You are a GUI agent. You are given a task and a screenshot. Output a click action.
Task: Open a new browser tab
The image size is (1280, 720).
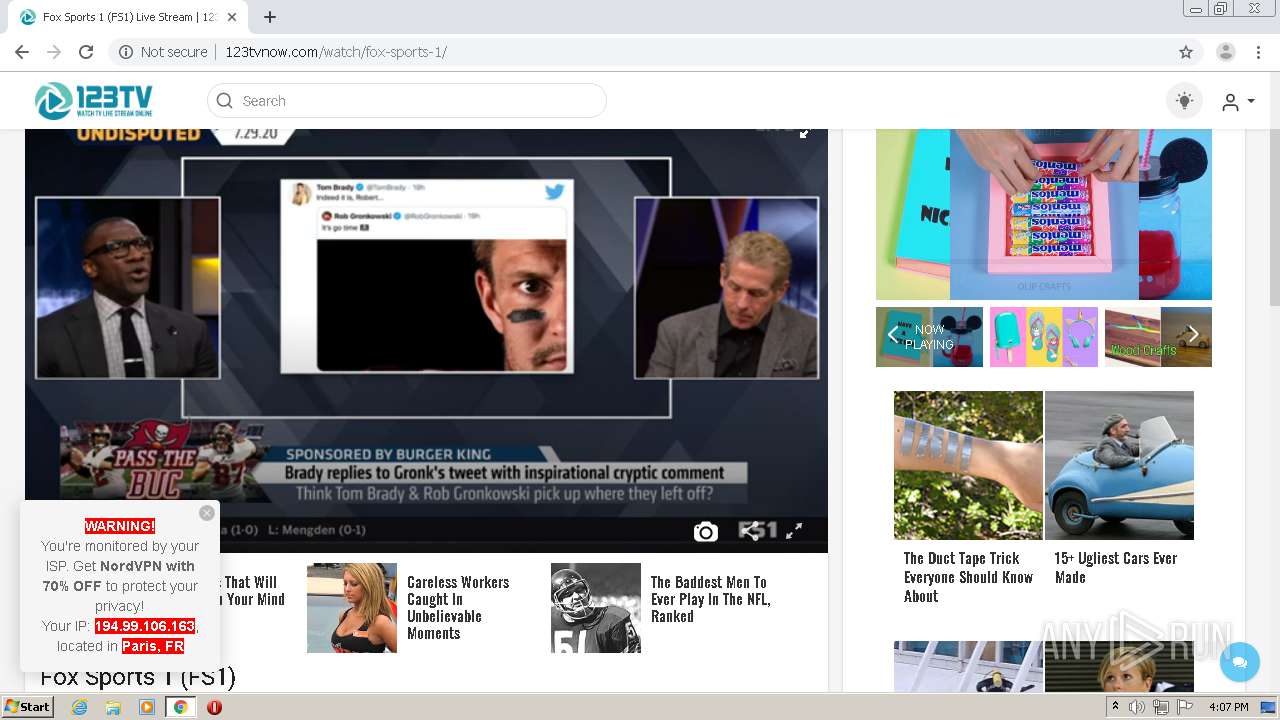click(x=270, y=17)
